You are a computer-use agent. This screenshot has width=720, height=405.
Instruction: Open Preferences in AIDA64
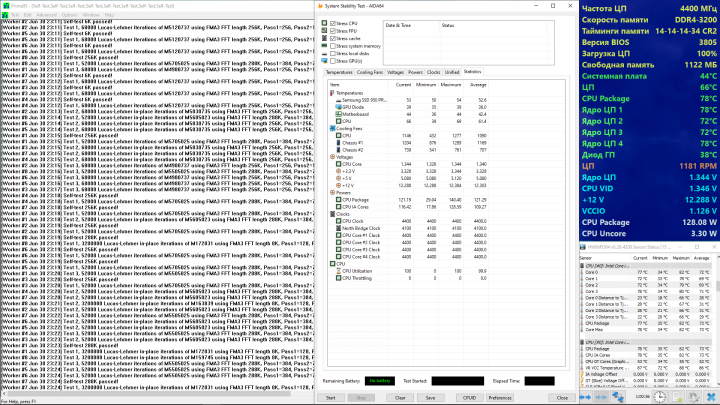(500, 398)
